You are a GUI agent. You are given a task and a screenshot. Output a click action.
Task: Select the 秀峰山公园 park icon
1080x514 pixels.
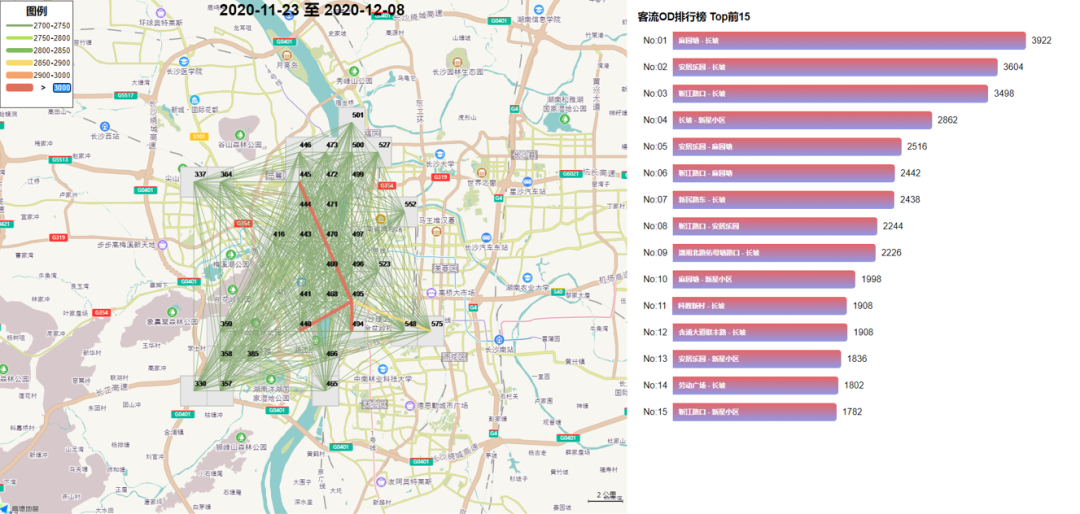[354, 70]
